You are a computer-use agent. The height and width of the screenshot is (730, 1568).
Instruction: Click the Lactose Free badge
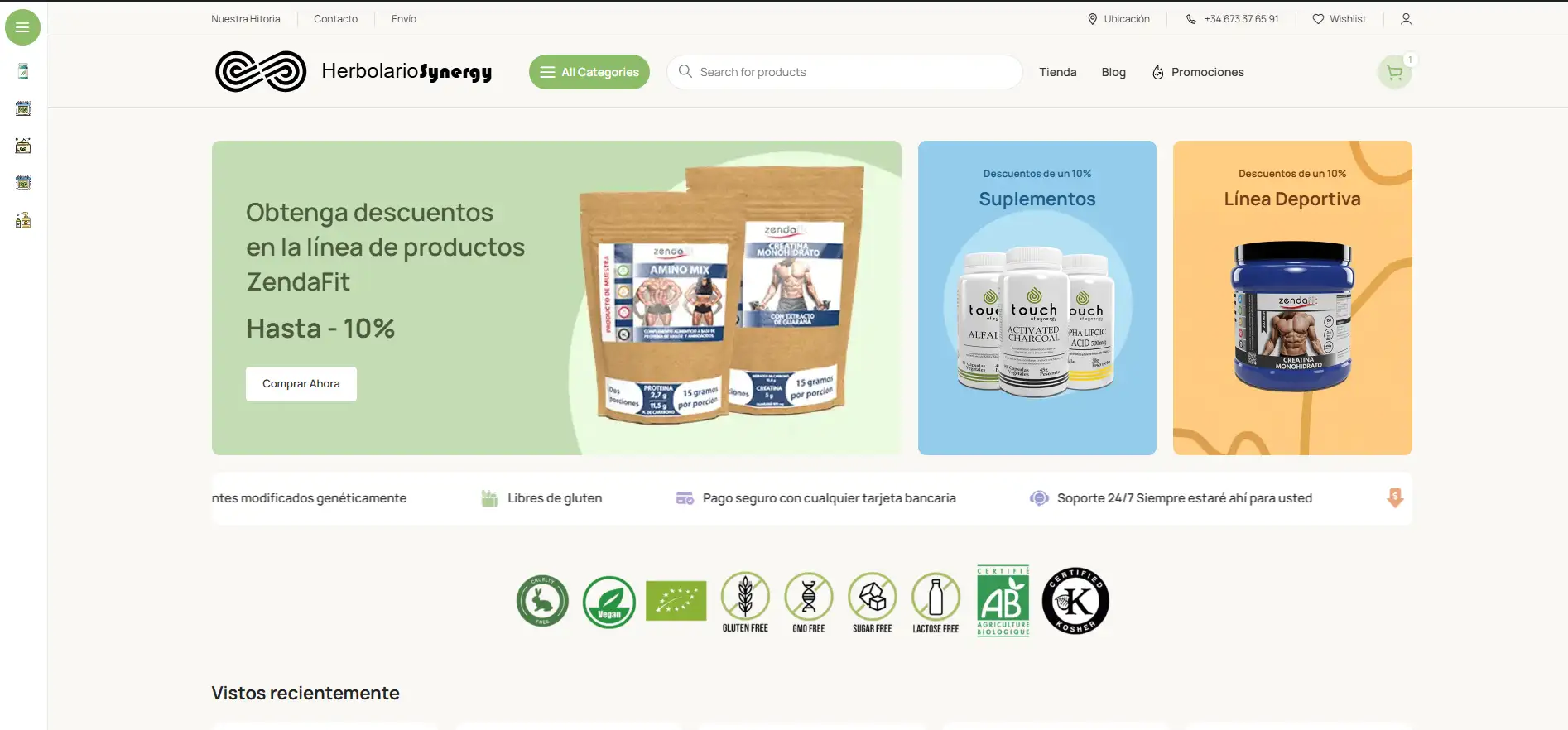[x=936, y=603]
